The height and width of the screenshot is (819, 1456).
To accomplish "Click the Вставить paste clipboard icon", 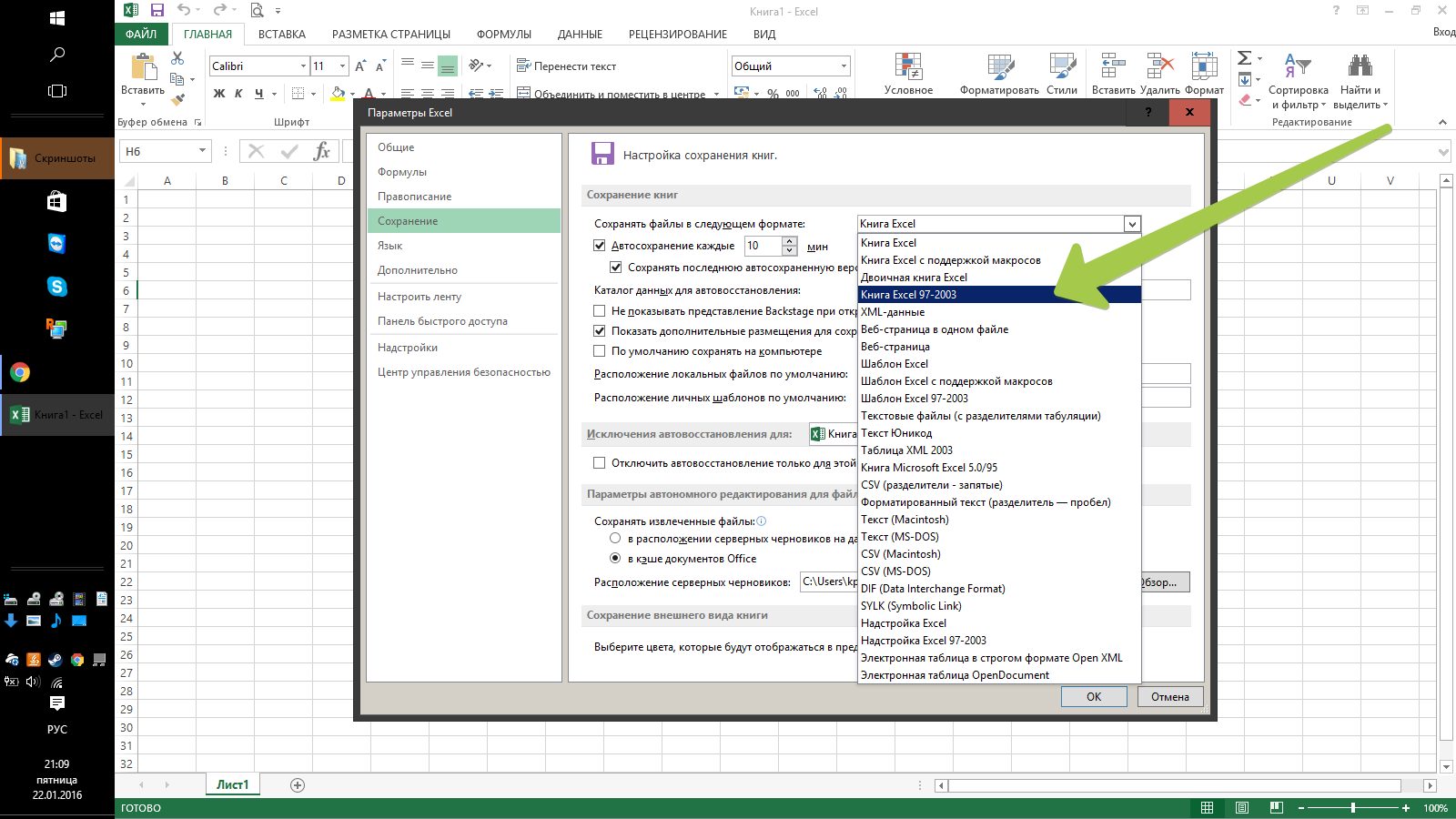I will 144,67.
